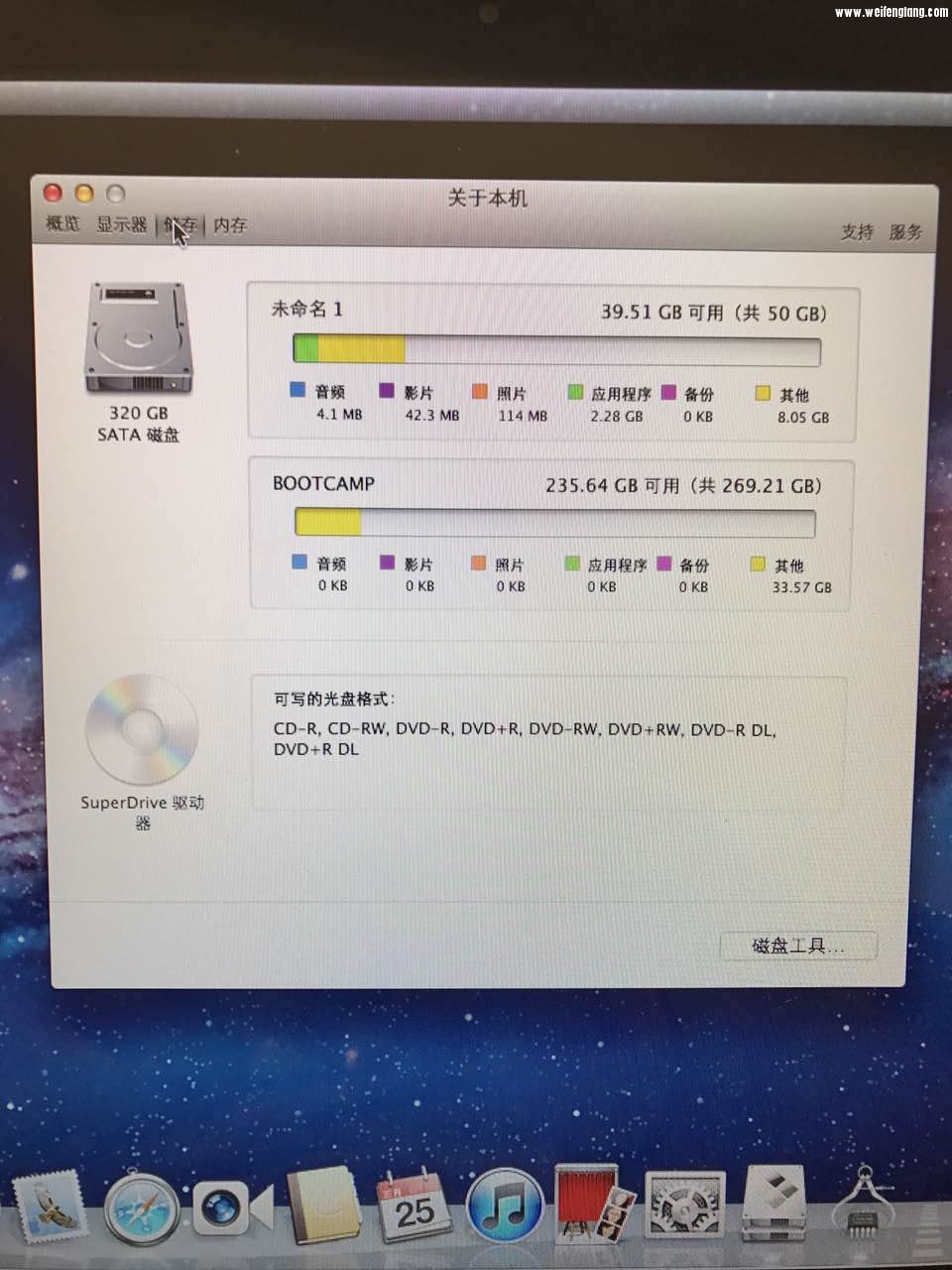Open System Information chip icon in Dock
Image resolution: width=952 pixels, height=1270 pixels.
[x=863, y=1206]
